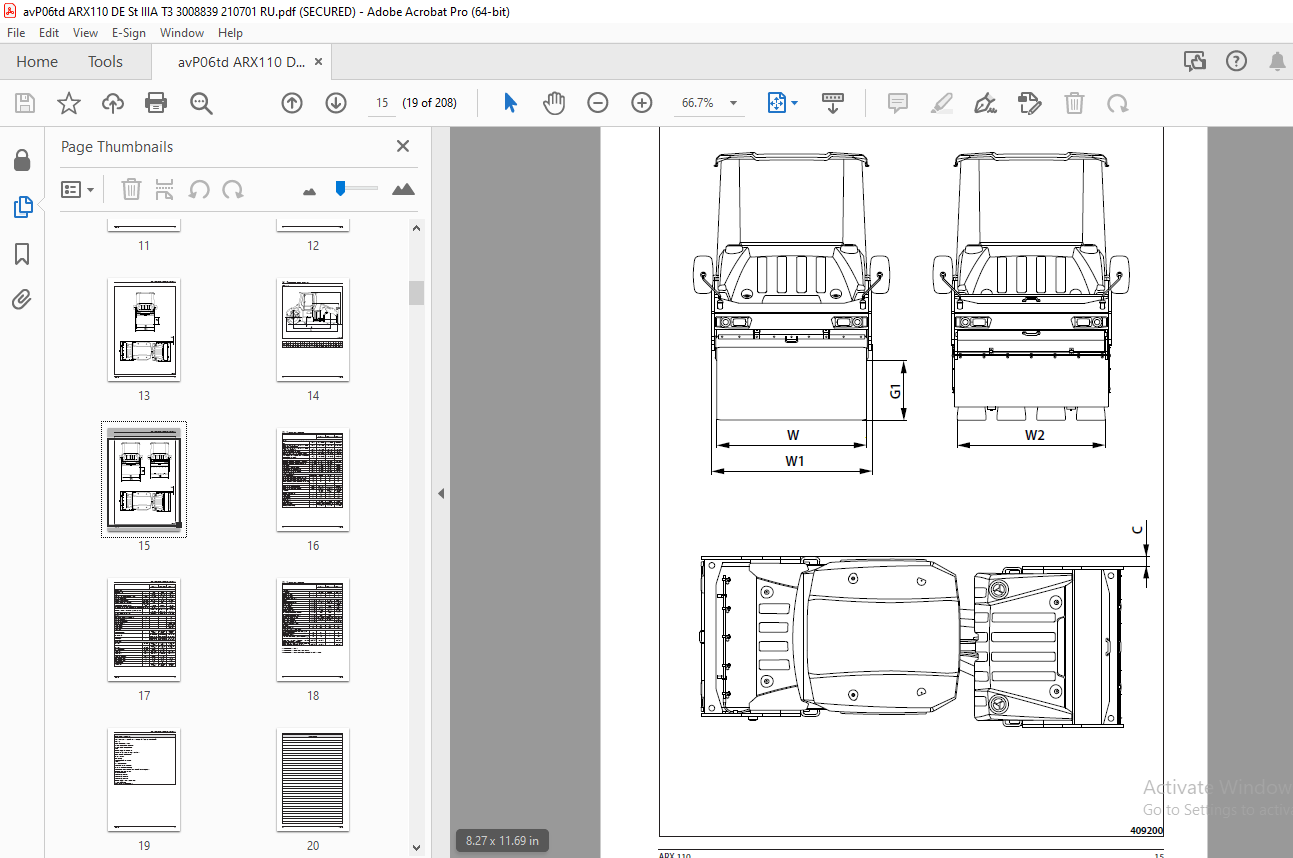Reduce the thumbnail size with the small mountain icon
The image size is (1293, 858).
[309, 190]
